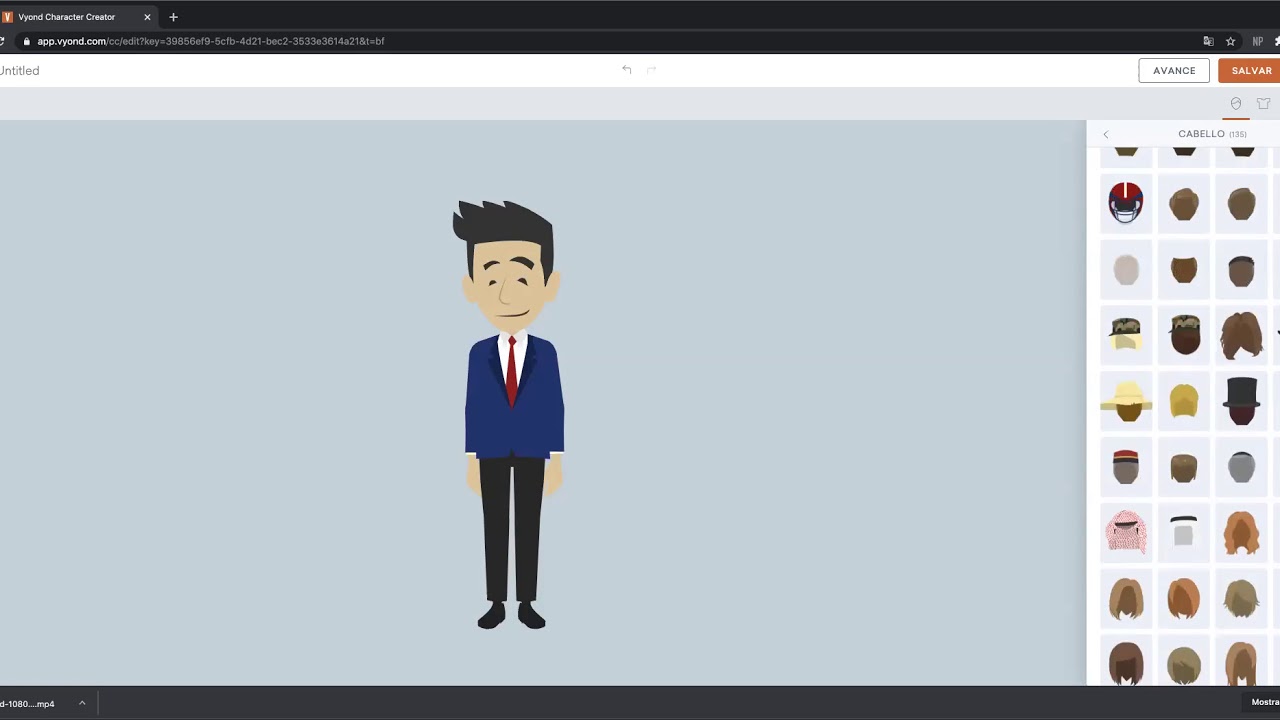Select the blonde bob hairstyle
The image size is (1280, 720).
1184,400
